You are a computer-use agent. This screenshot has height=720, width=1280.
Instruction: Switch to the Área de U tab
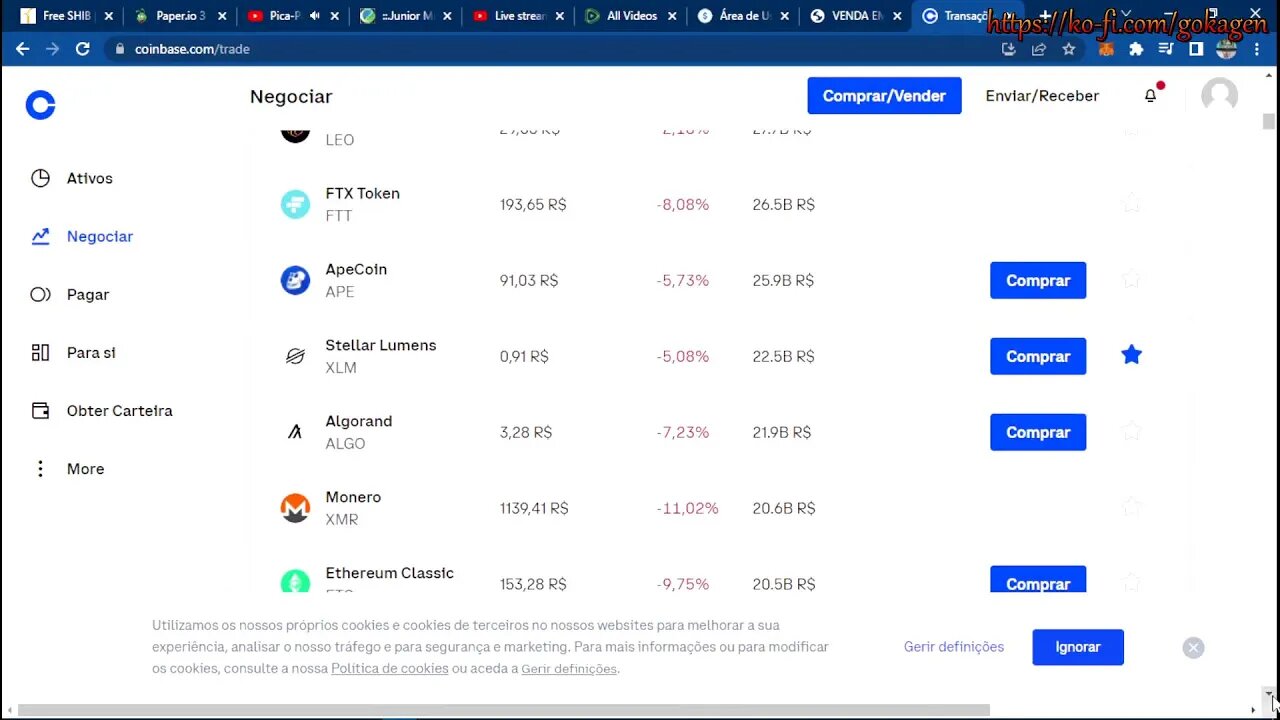tap(745, 16)
